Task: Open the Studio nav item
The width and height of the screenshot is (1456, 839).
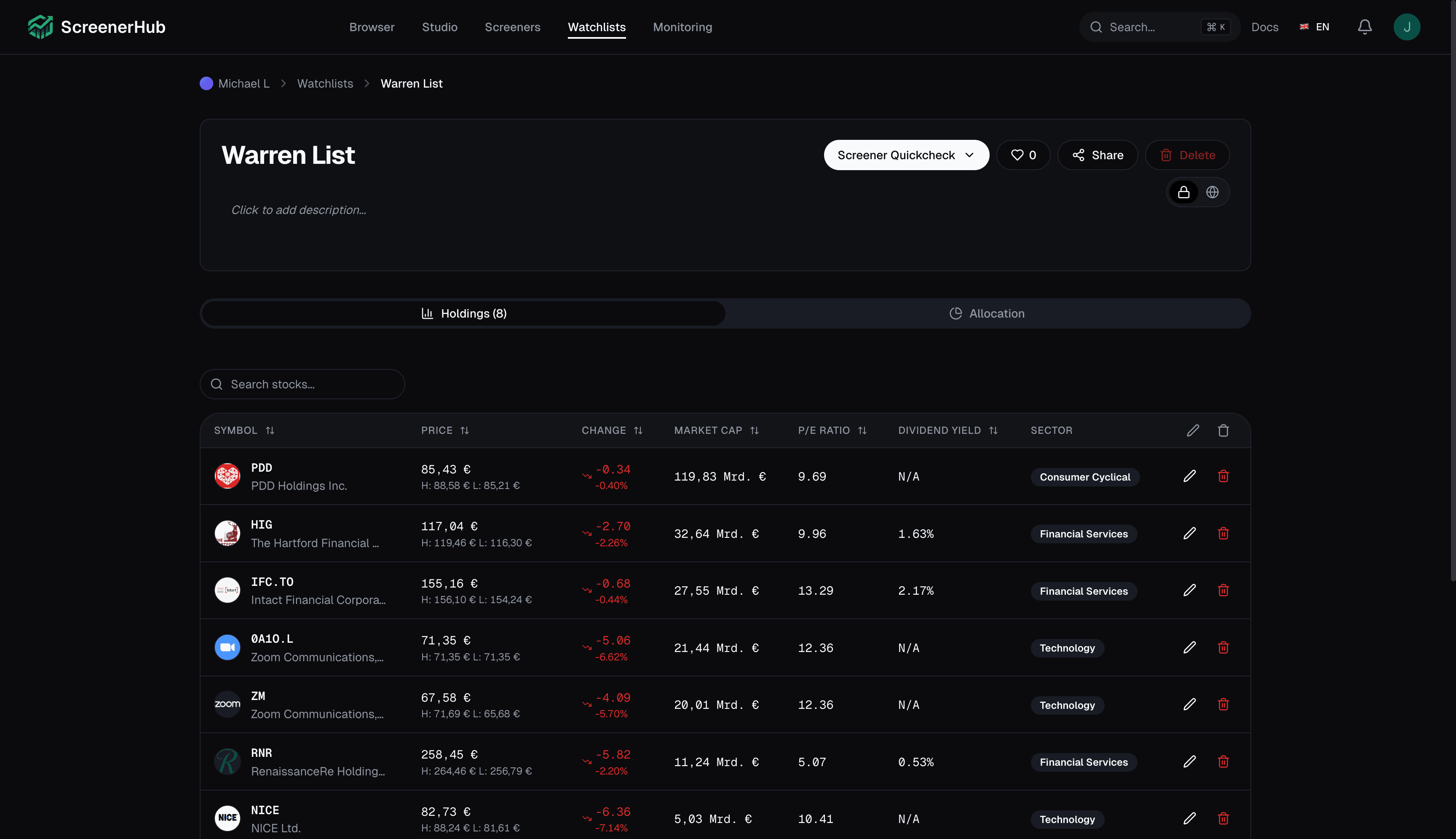Action: pyautogui.click(x=439, y=27)
